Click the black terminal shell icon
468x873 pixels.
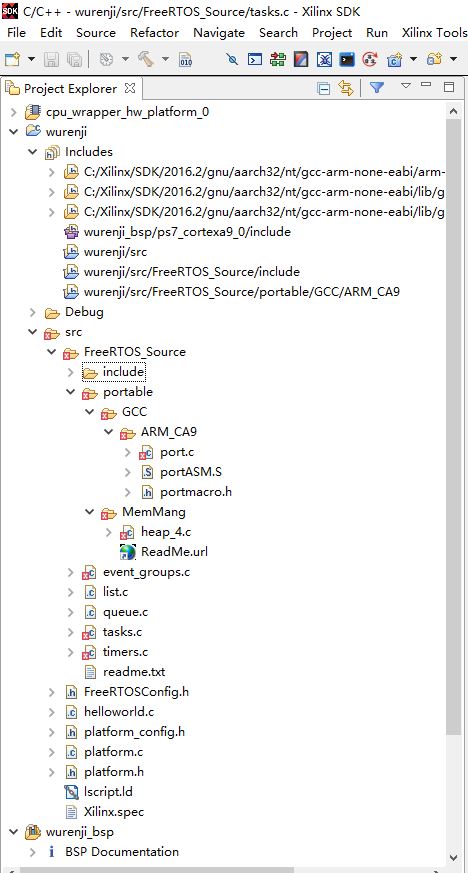[x=347, y=59]
